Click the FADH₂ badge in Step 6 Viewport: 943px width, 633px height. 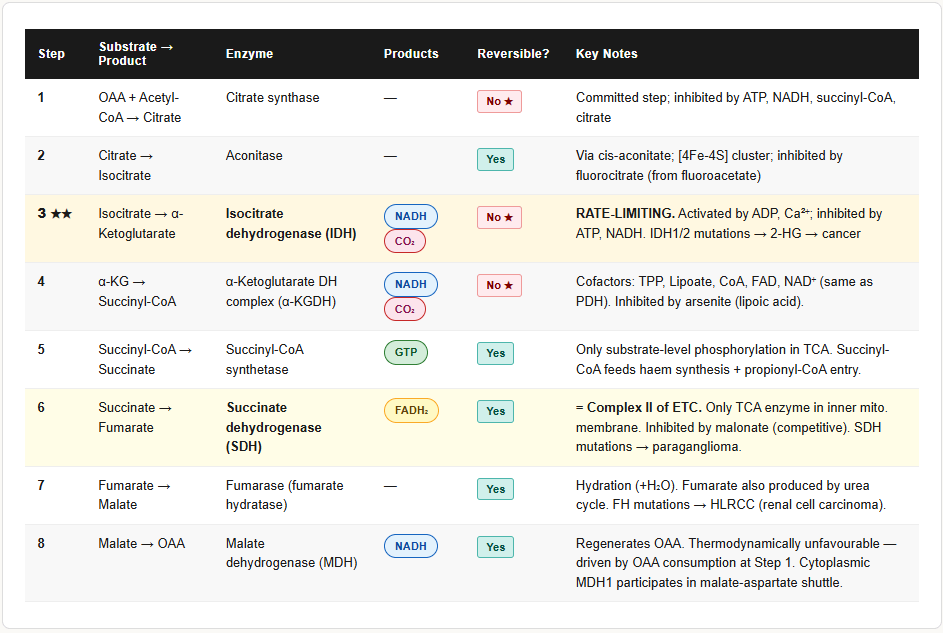pos(411,411)
